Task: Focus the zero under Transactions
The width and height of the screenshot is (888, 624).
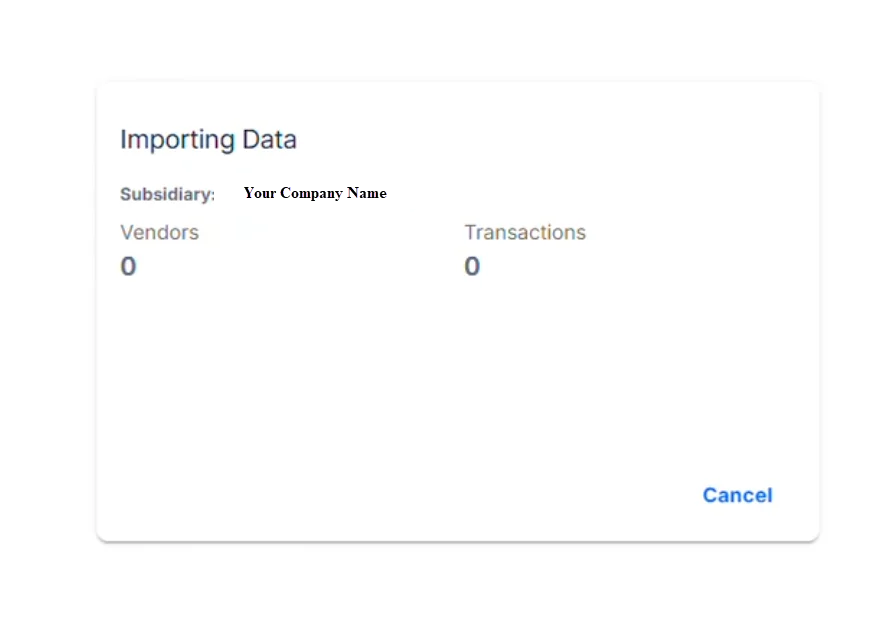Action: tap(472, 266)
